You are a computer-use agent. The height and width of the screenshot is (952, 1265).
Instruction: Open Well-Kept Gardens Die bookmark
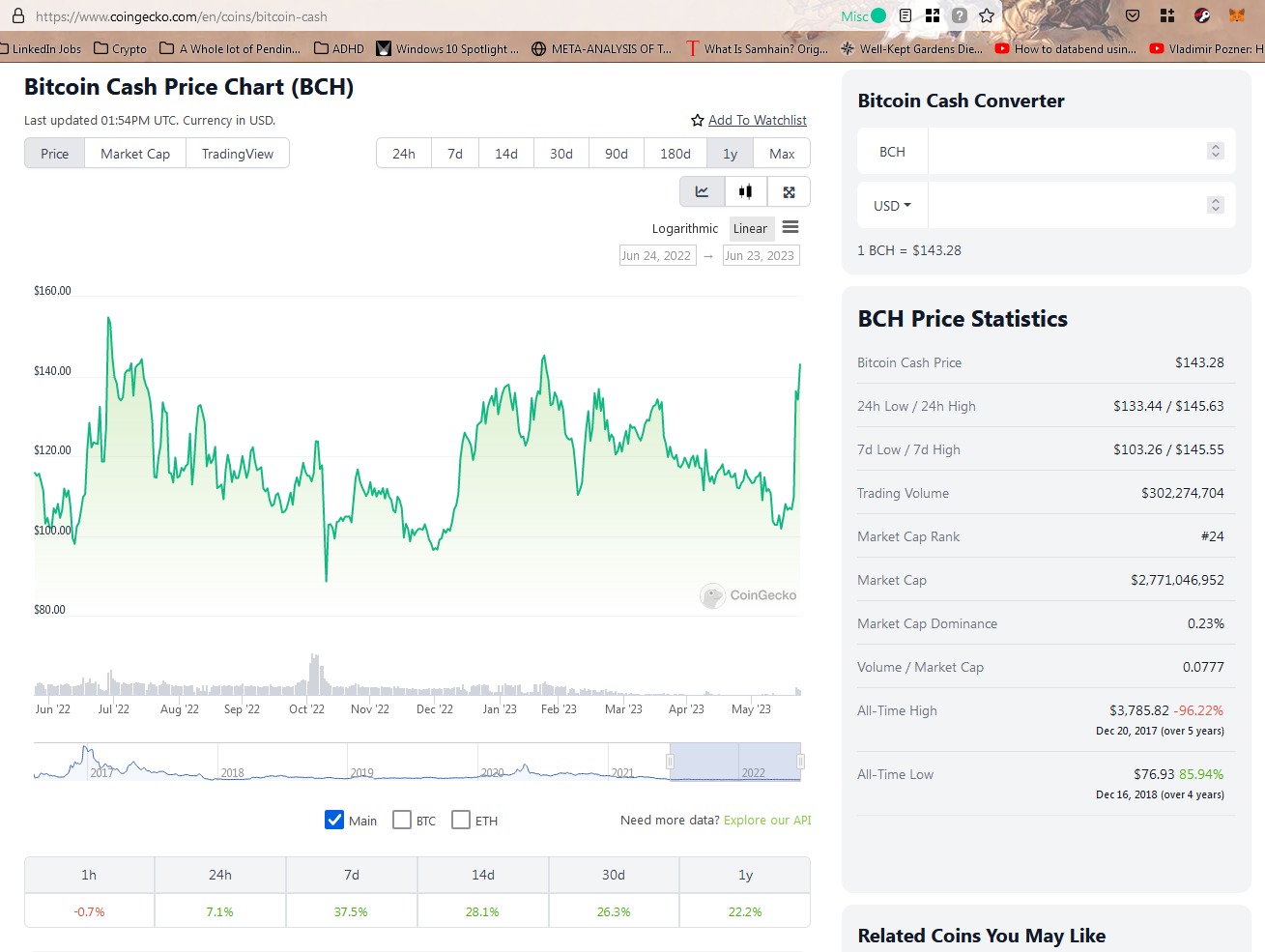pyautogui.click(x=911, y=48)
